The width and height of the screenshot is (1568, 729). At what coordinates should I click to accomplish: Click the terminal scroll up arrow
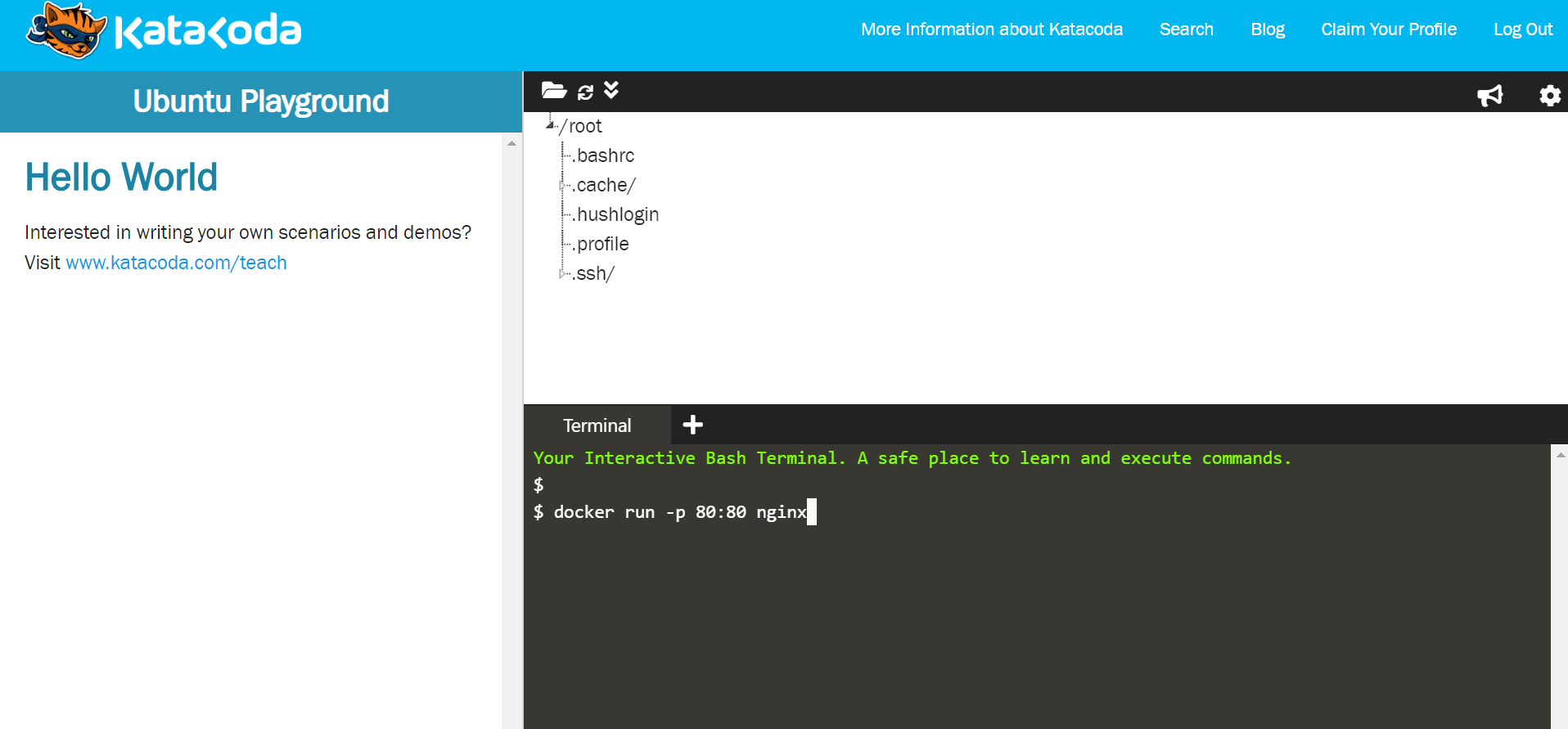pos(1561,455)
